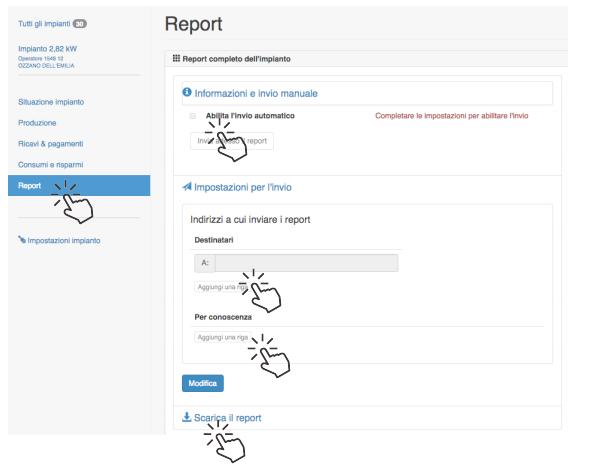Open Situazione impianto in the sidebar

(x=51, y=102)
